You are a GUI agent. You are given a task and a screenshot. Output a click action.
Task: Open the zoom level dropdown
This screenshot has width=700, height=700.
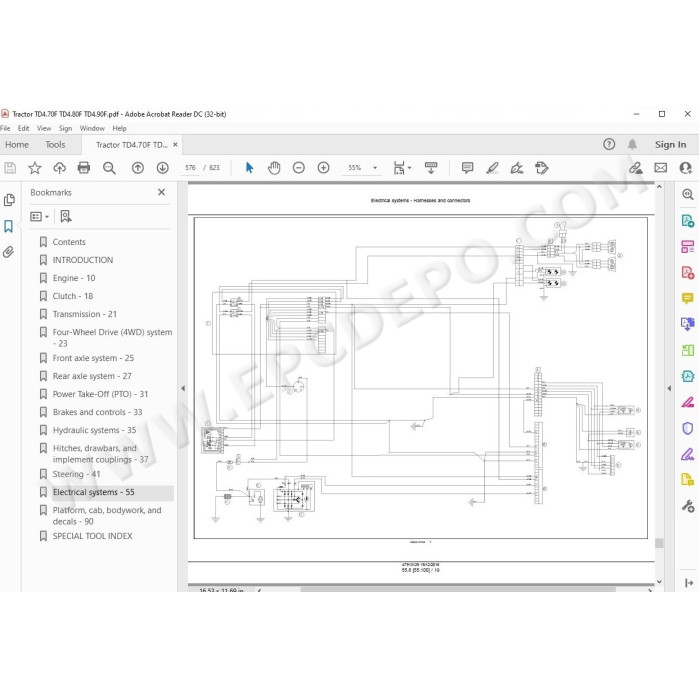click(x=375, y=168)
